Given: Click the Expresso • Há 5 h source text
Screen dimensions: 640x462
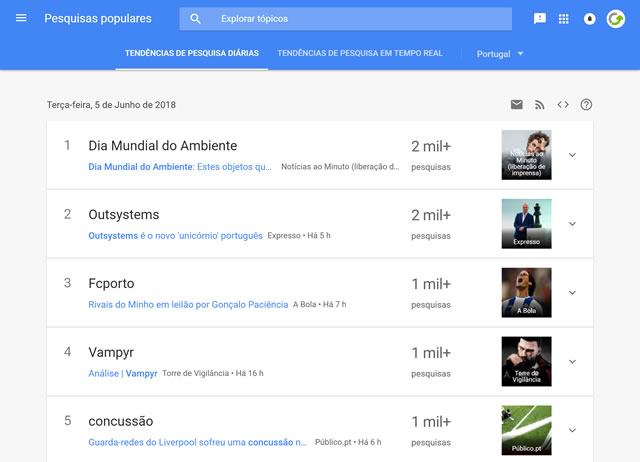Looking at the screenshot, I should tap(299, 235).
